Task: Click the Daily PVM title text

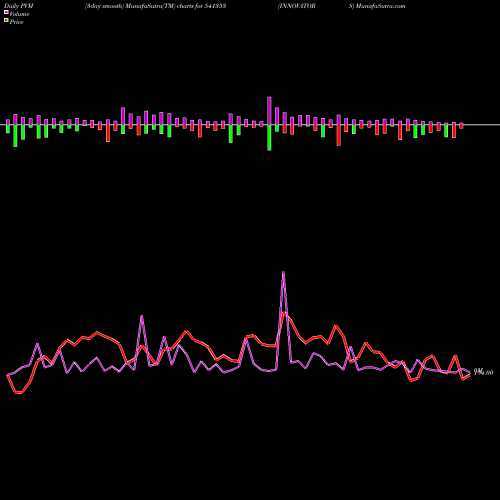Action: pos(19,6)
